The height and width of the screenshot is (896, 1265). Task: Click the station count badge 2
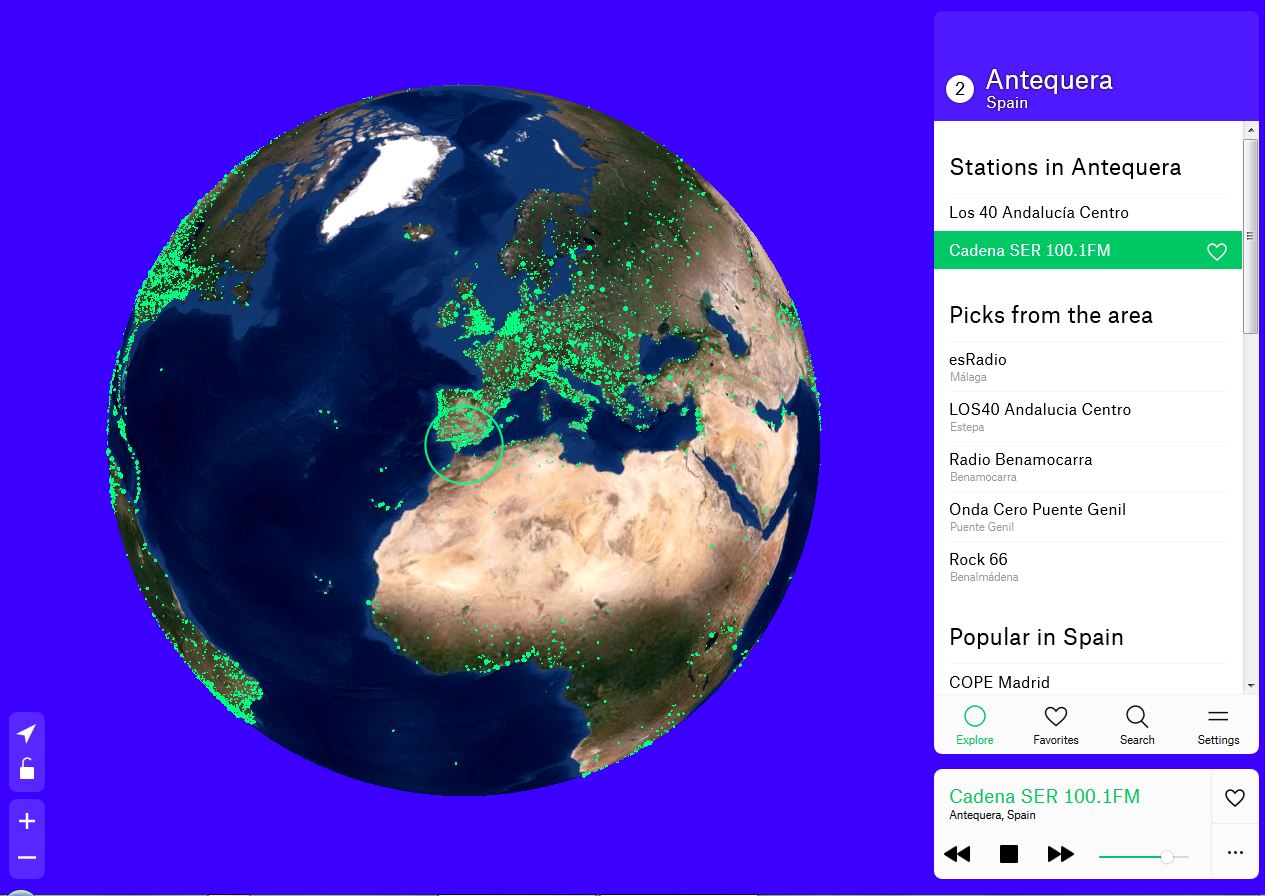click(x=960, y=89)
